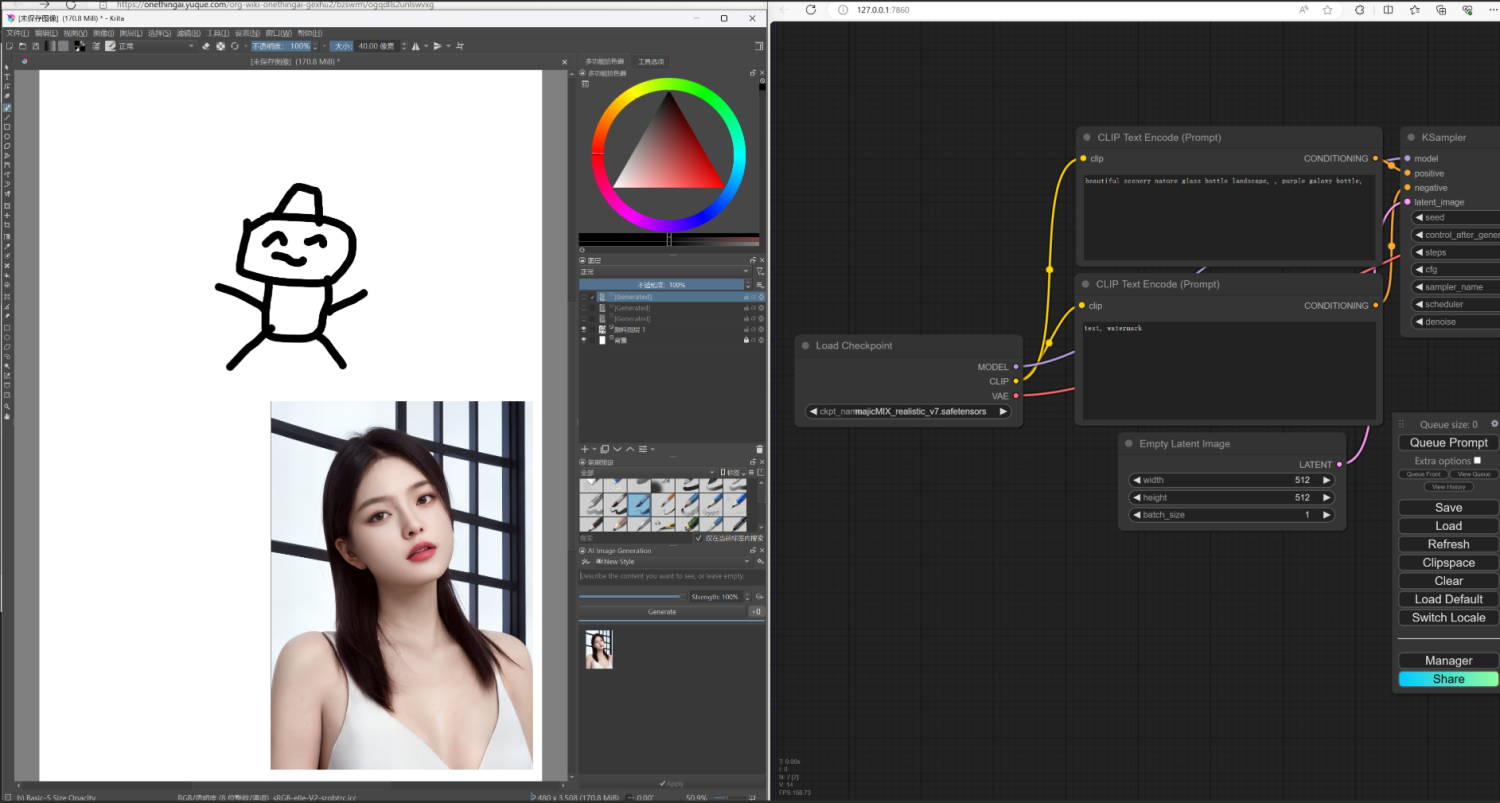Screen dimensions: 1500x803
Task: Open the layer blending mode 正常 dropdown
Action: pos(664,271)
